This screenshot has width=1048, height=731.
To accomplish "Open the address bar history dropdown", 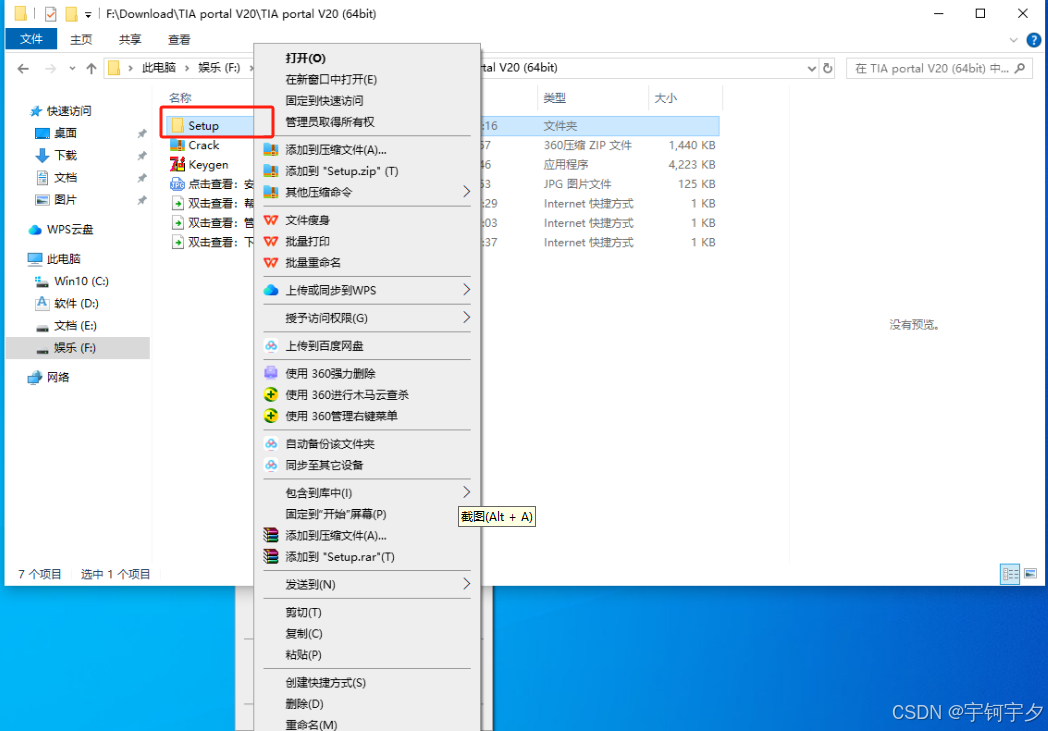I will (811, 68).
